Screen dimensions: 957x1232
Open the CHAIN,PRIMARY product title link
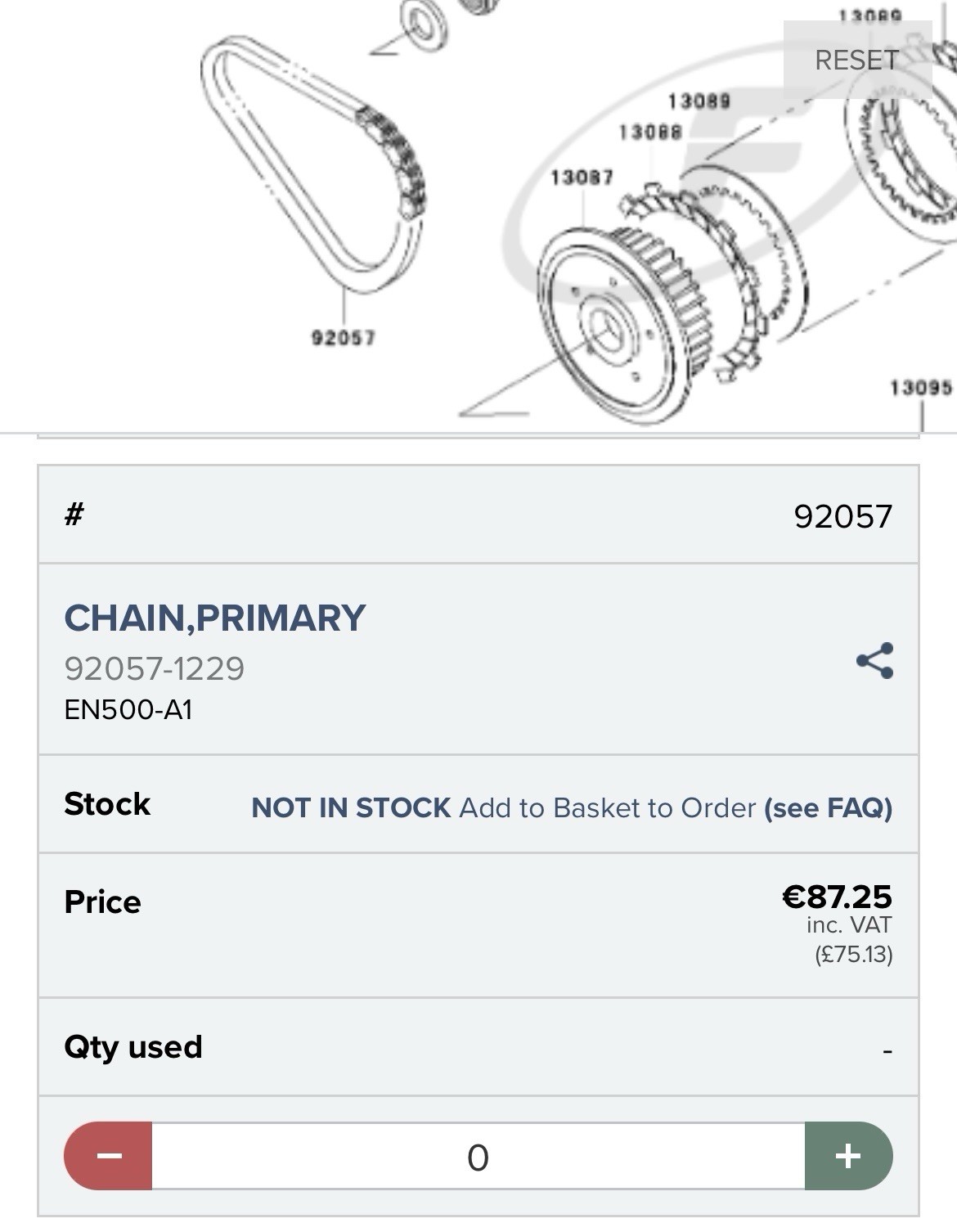click(x=214, y=618)
